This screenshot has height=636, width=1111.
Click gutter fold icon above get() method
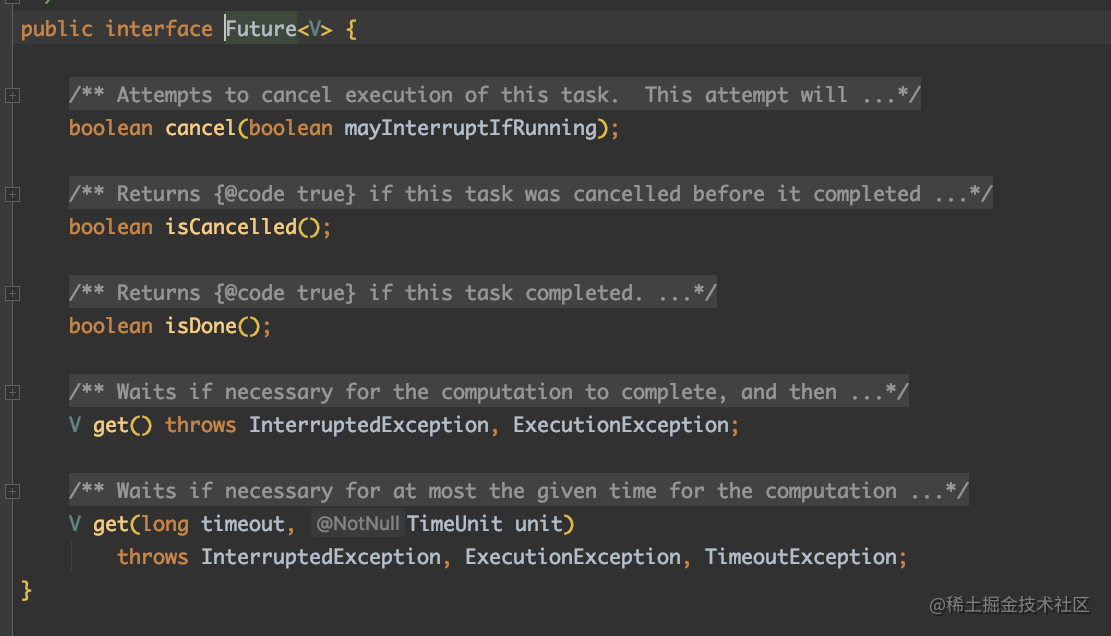tap(12, 392)
